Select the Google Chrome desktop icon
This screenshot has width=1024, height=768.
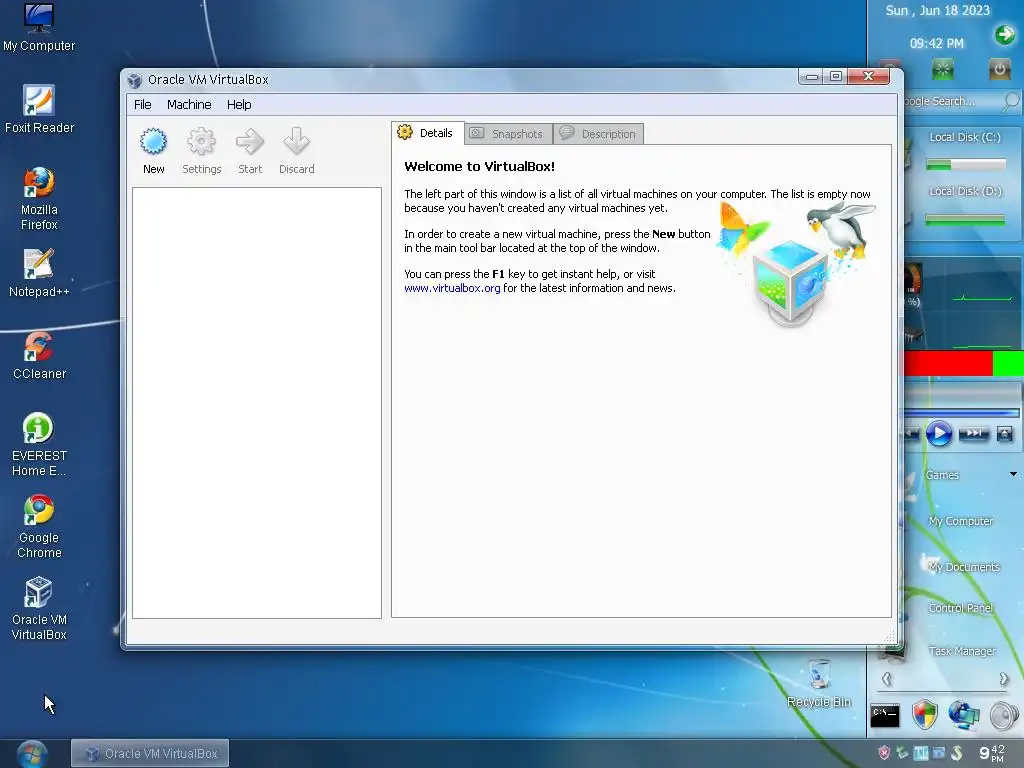pos(39,527)
